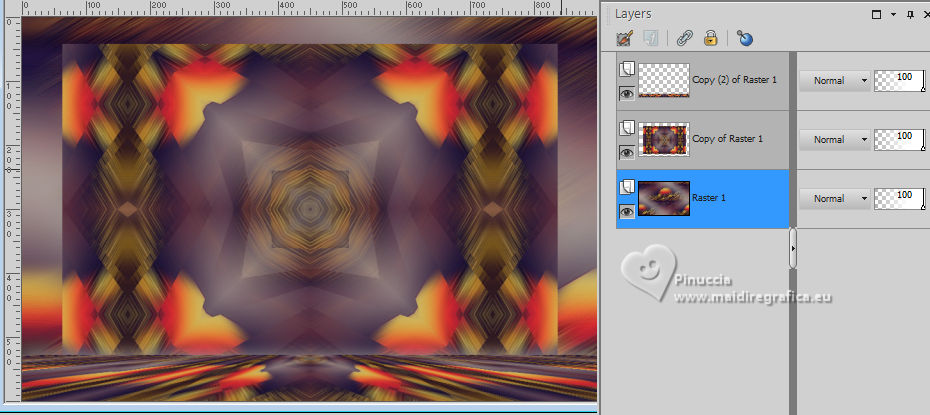This screenshot has width=930, height=415.
Task: Open blend mode dropdown for Copy (2) of Raster 1
Action: [835, 81]
